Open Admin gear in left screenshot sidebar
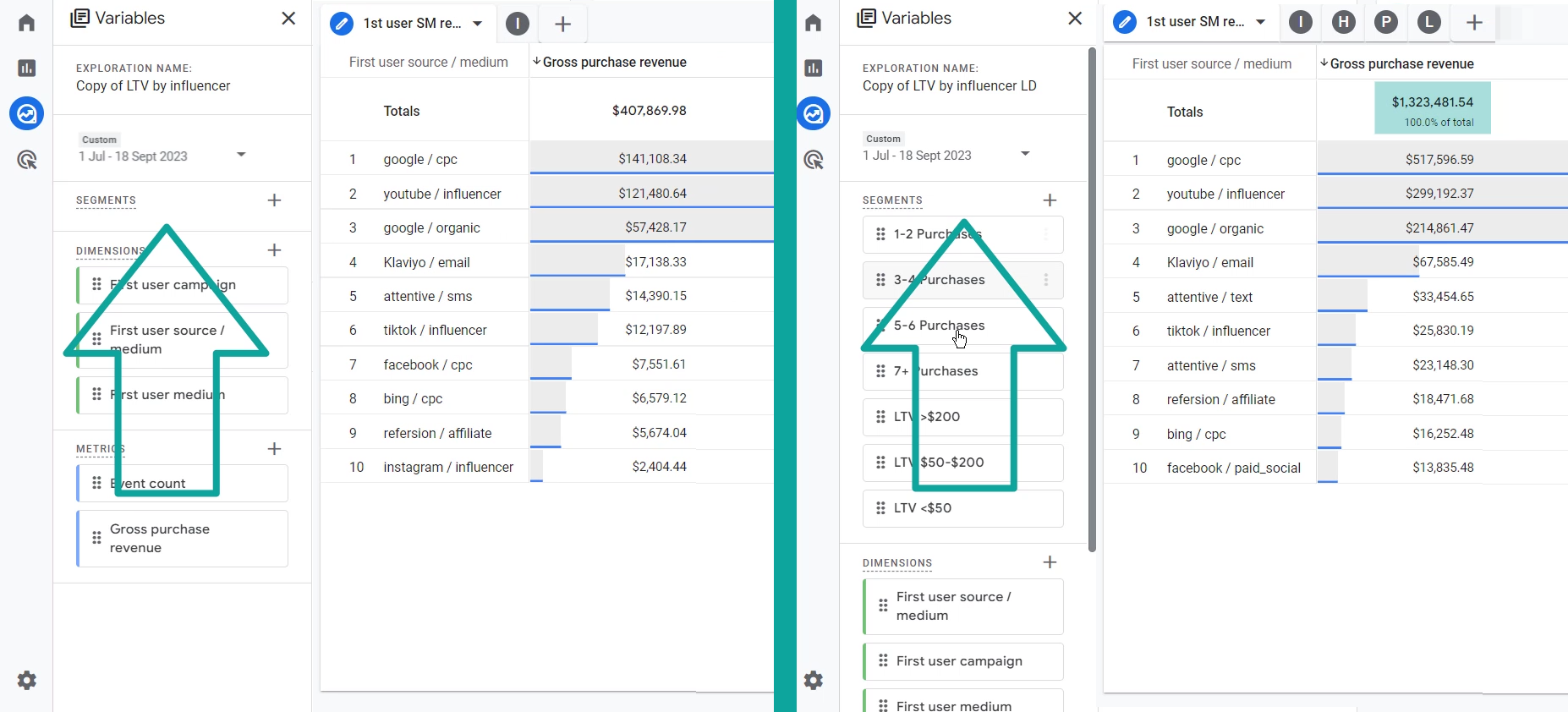 pyautogui.click(x=27, y=680)
